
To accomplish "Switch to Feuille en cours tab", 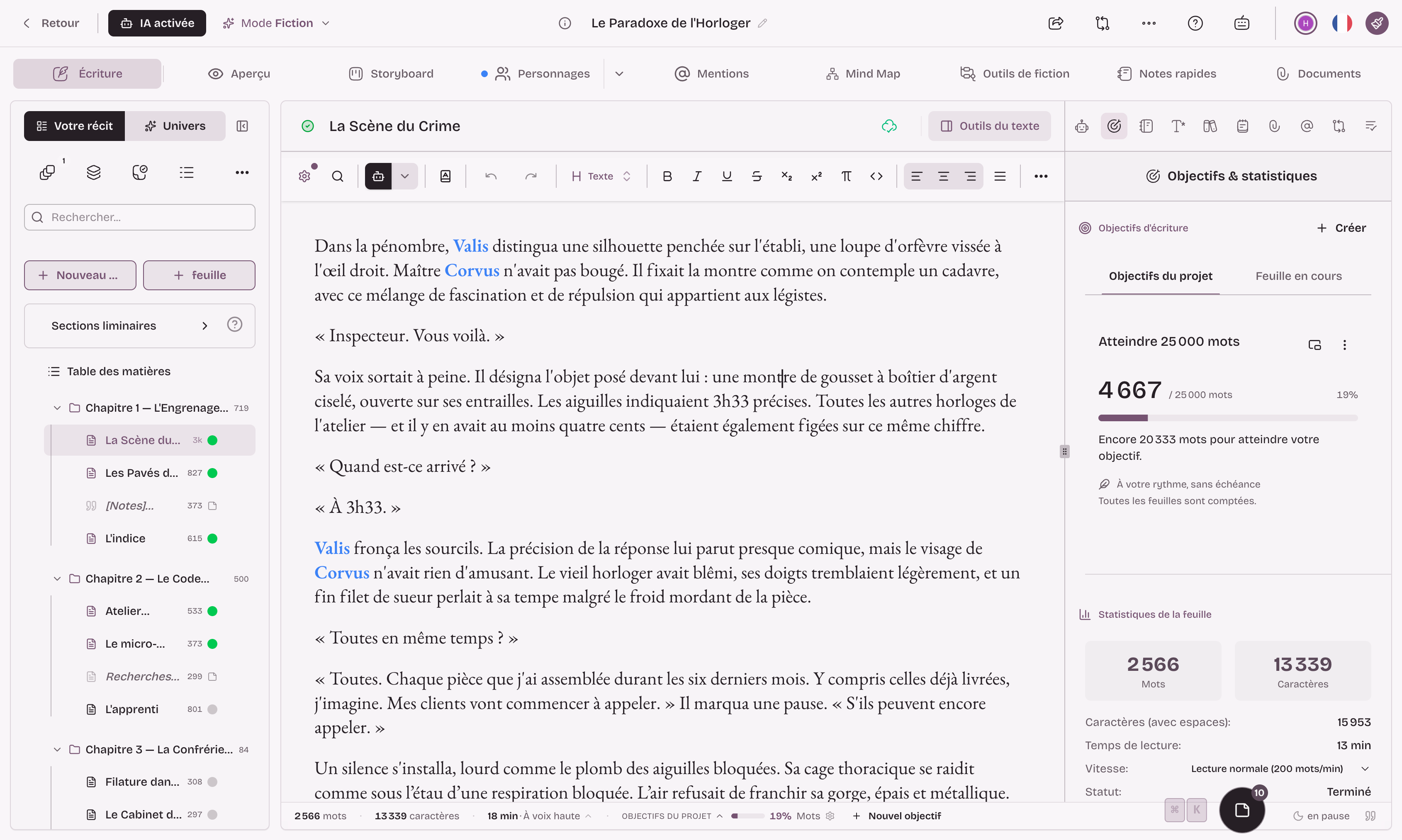I will [x=1298, y=276].
